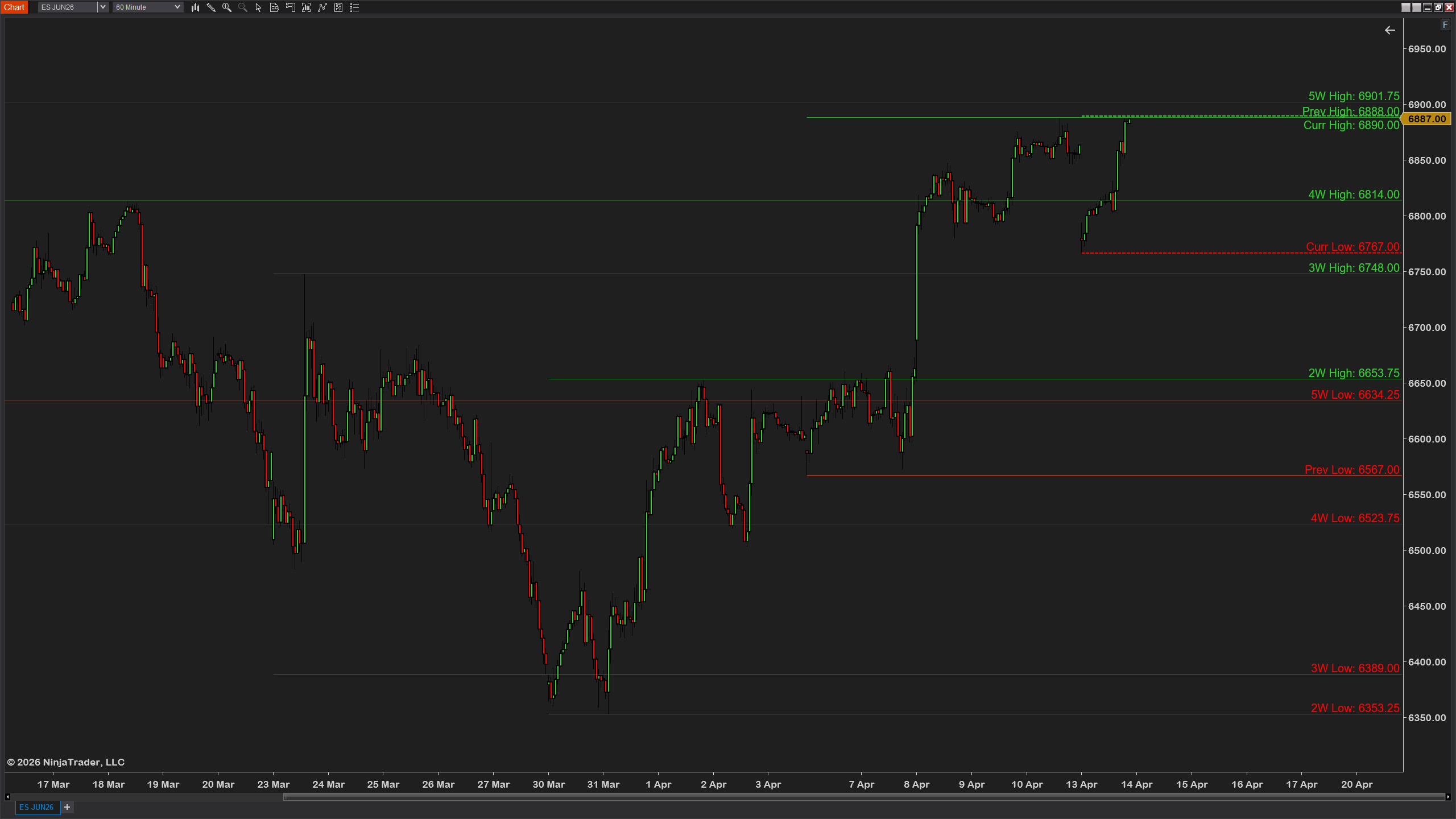The height and width of the screenshot is (819, 1456).
Task: Toggle the Chart Trader panel icon
Action: click(x=290, y=7)
